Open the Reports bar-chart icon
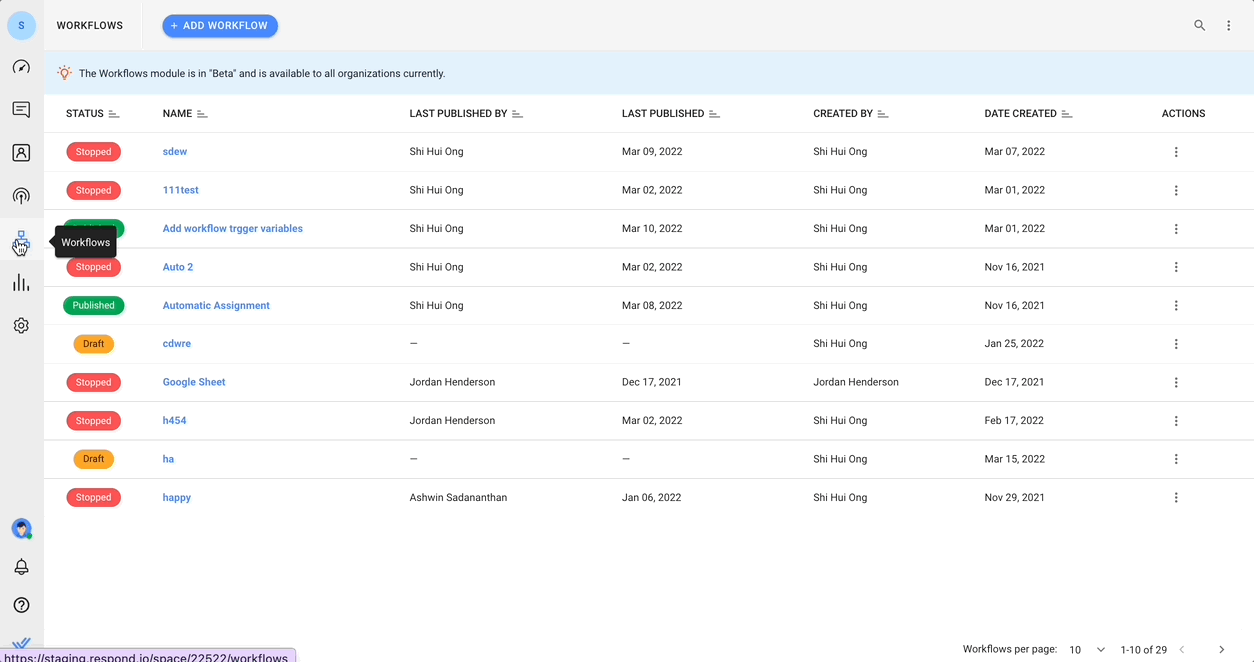 [x=21, y=282]
